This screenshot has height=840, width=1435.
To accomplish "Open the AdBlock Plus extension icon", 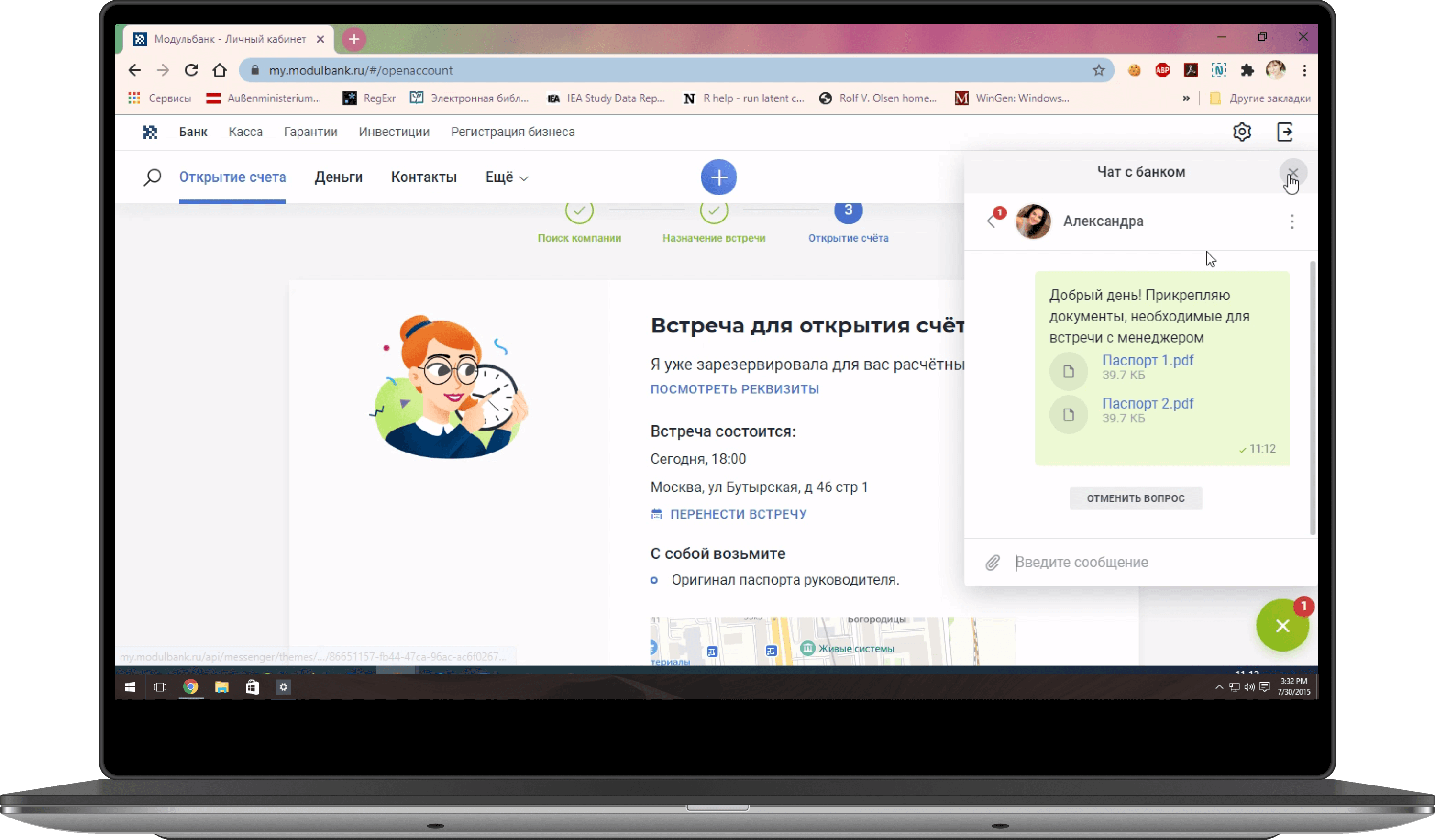I will click(1162, 70).
